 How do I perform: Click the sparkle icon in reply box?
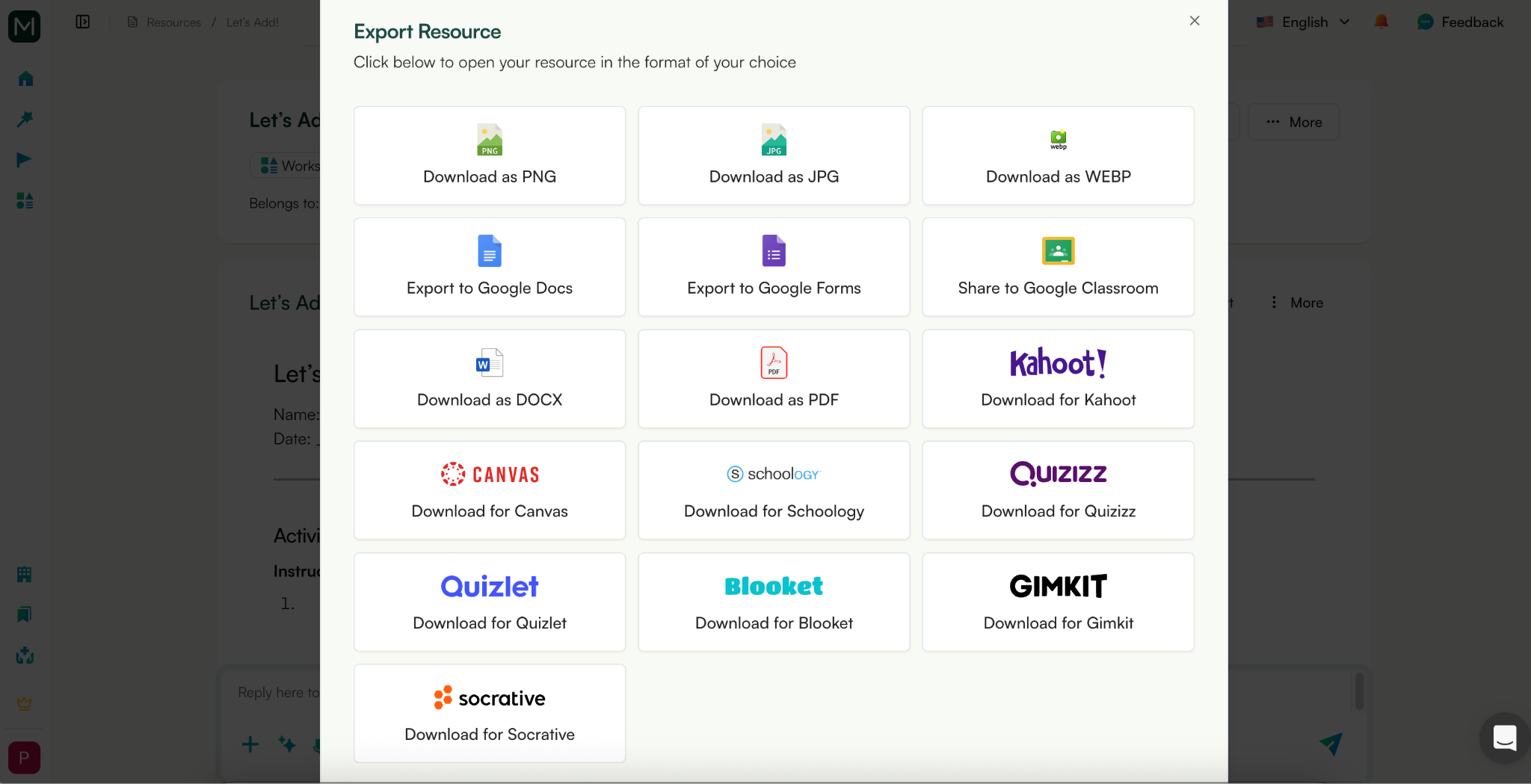287,744
